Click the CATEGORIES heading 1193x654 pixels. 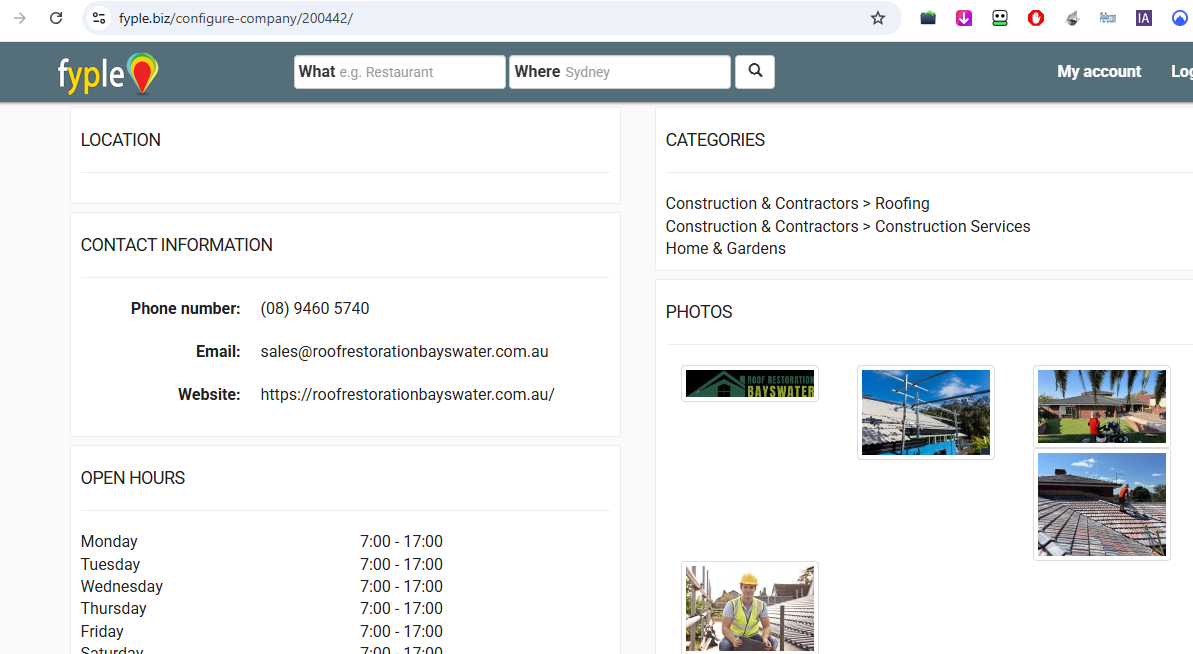(x=715, y=140)
